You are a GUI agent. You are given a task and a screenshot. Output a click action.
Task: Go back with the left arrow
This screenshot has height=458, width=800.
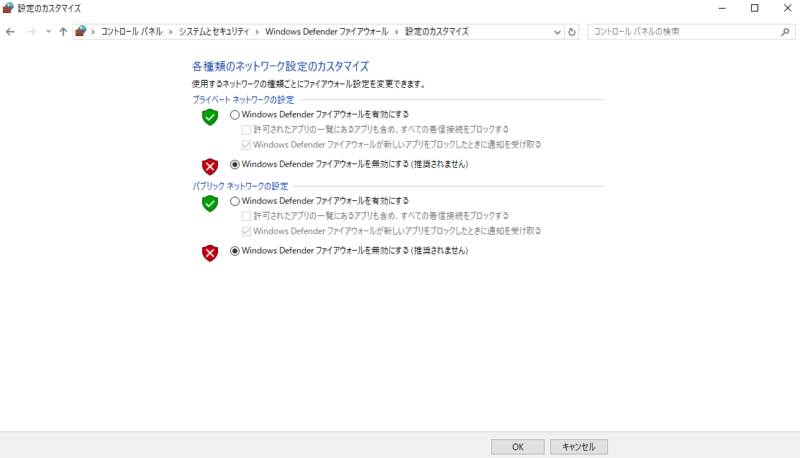point(10,32)
